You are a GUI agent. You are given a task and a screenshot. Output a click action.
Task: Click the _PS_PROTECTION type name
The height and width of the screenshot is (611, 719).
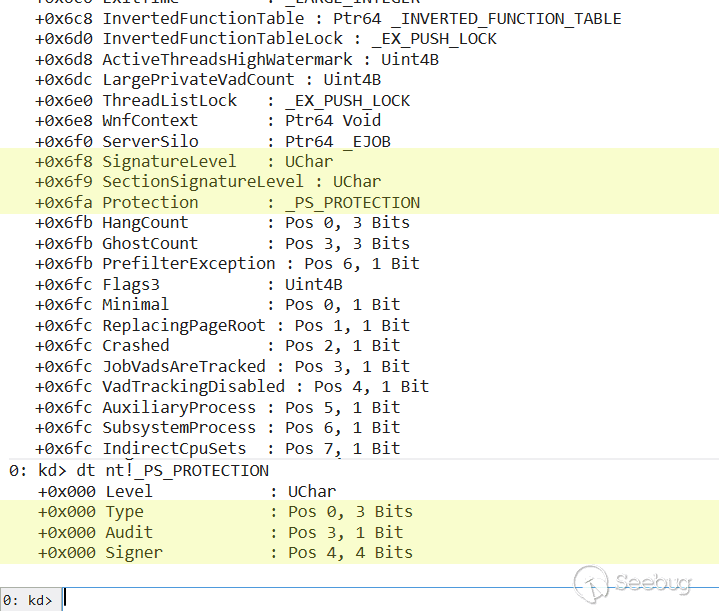click(x=353, y=202)
